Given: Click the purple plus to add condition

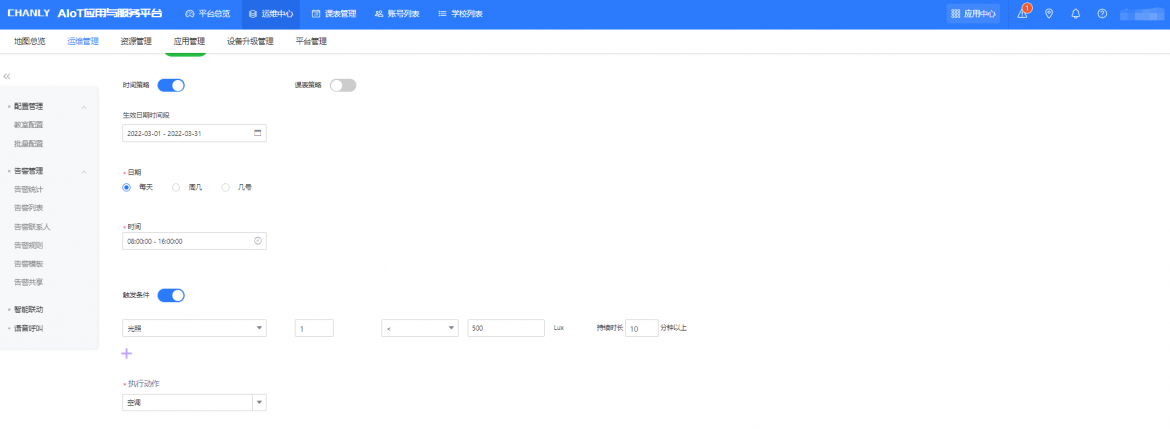Looking at the screenshot, I should (126, 353).
